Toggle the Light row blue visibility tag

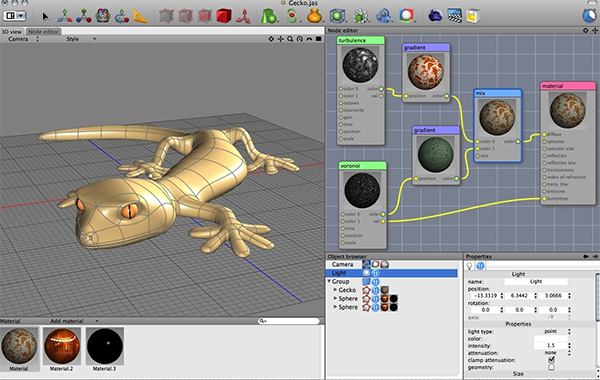(x=376, y=273)
